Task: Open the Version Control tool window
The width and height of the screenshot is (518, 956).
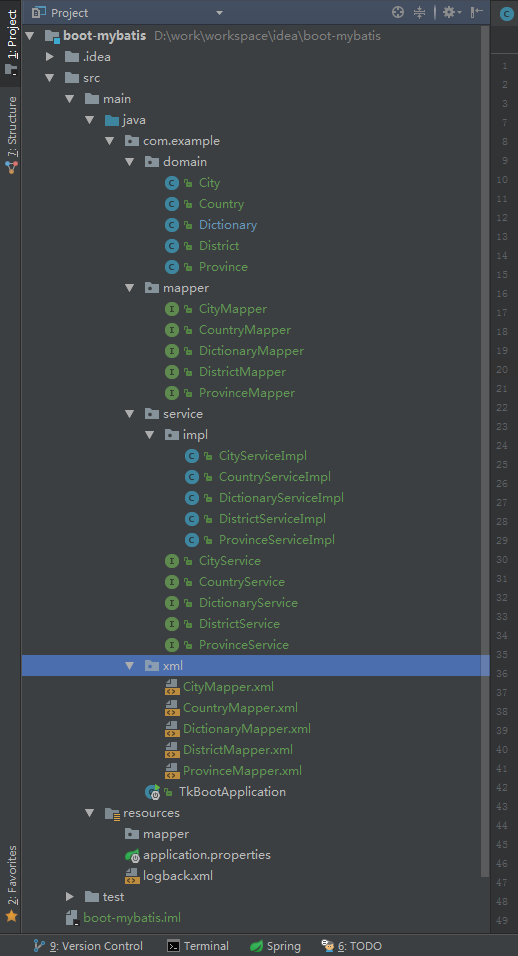Action: click(x=88, y=946)
